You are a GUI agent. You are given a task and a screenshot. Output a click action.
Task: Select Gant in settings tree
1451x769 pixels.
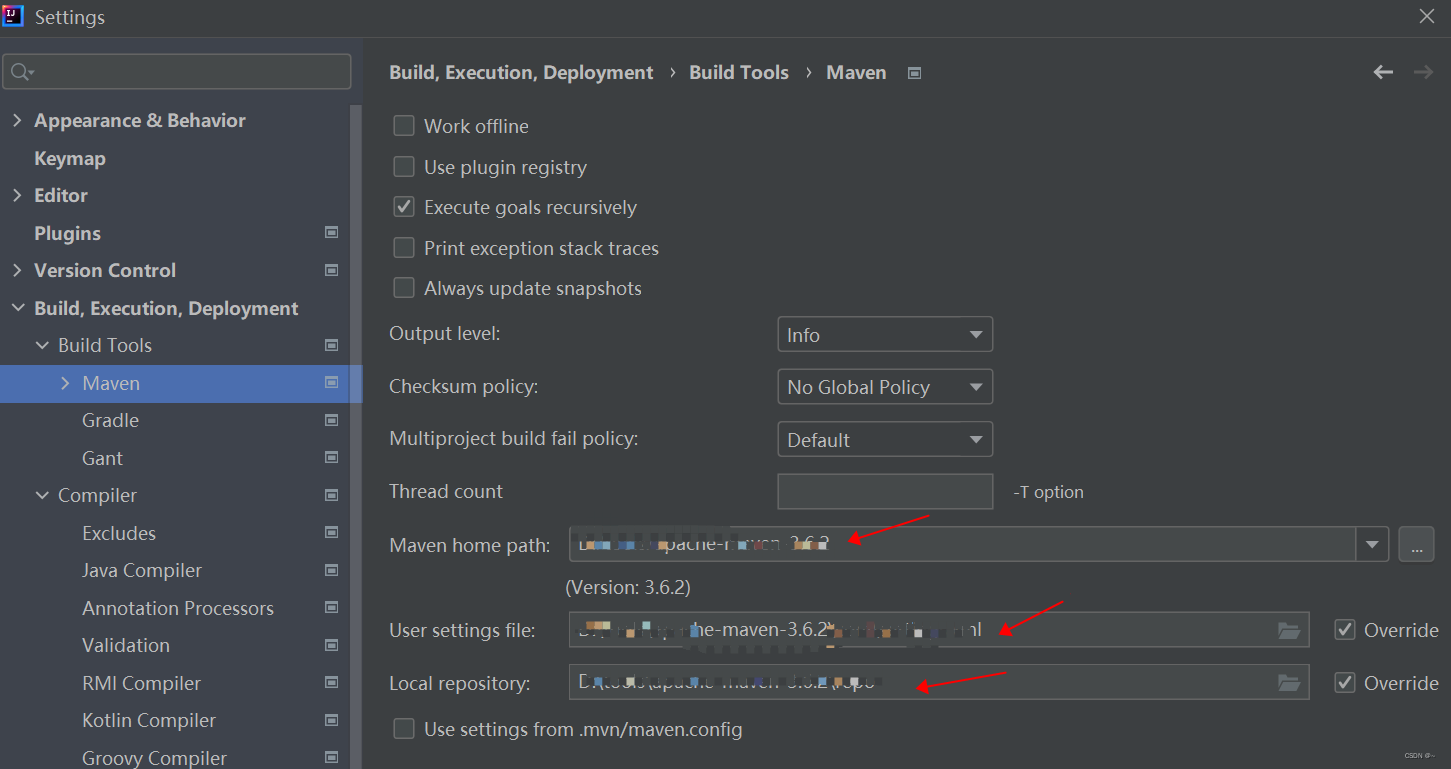(102, 458)
